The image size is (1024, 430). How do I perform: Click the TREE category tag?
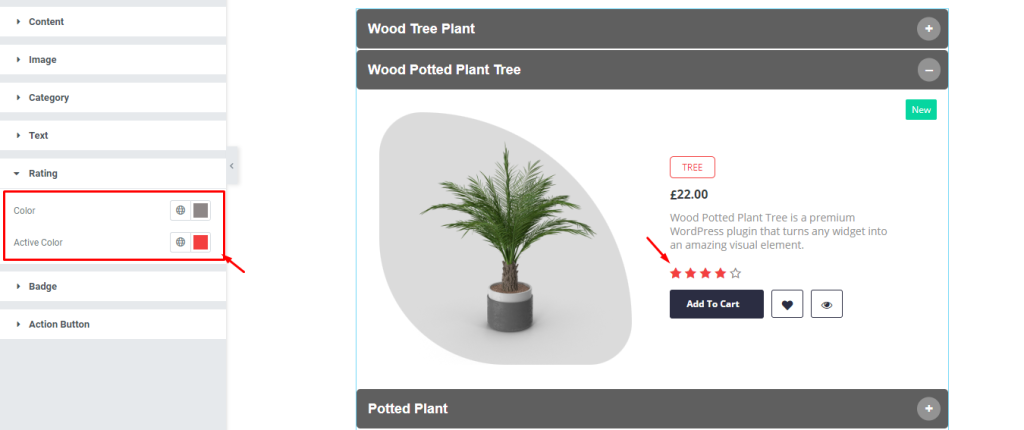coord(692,167)
